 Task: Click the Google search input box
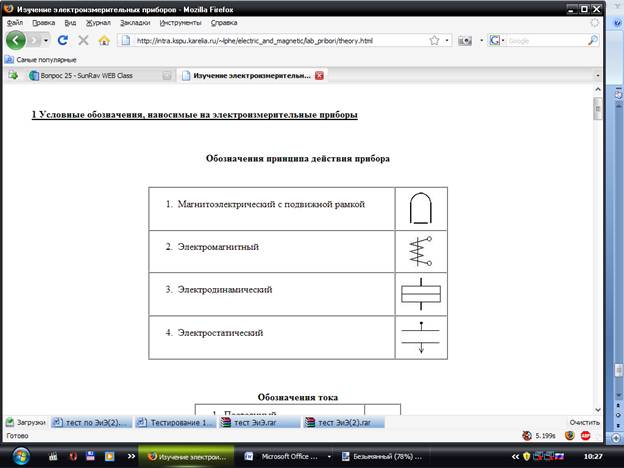(545, 41)
